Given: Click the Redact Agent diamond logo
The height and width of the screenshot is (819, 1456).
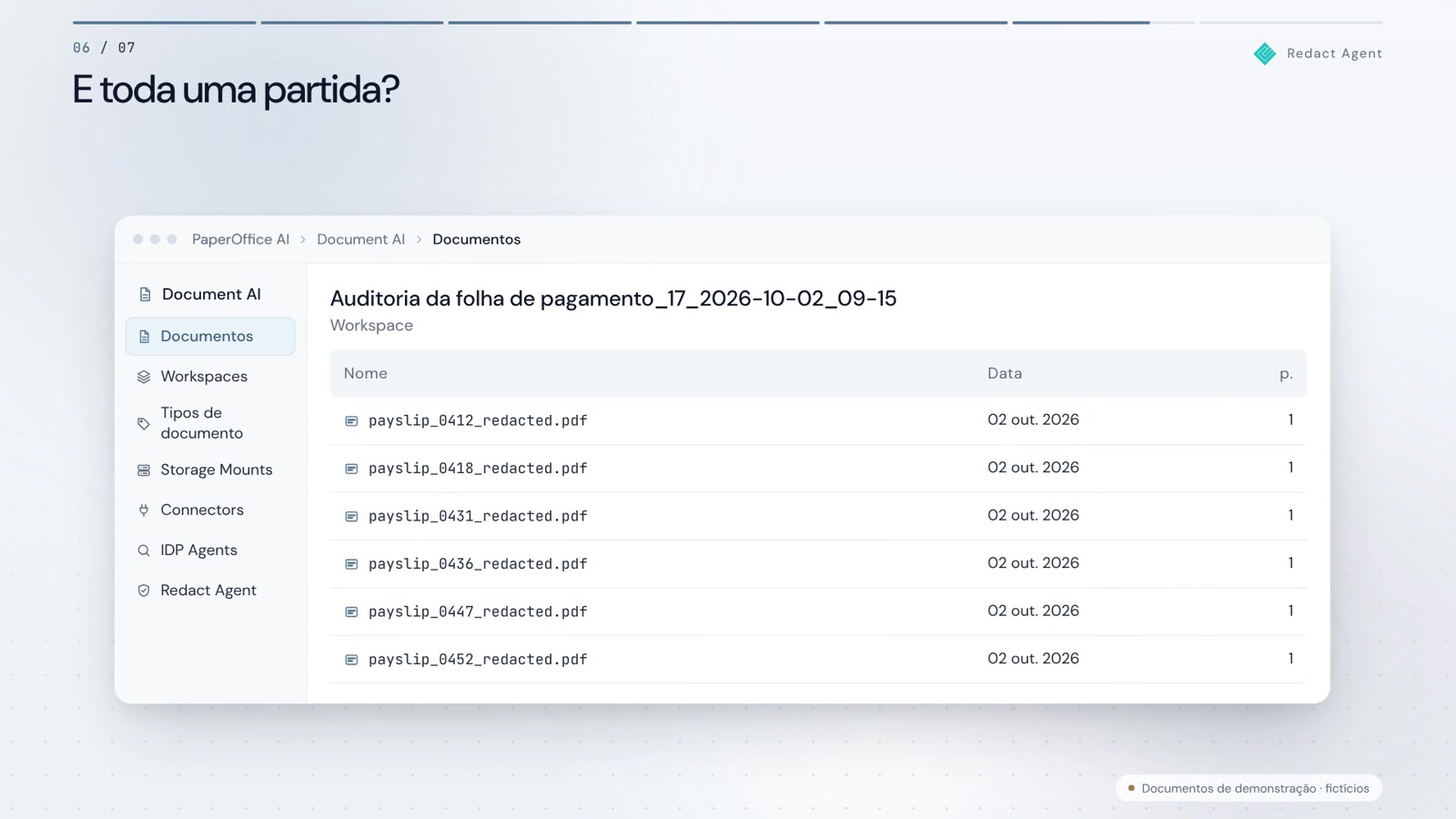Looking at the screenshot, I should tap(1265, 54).
